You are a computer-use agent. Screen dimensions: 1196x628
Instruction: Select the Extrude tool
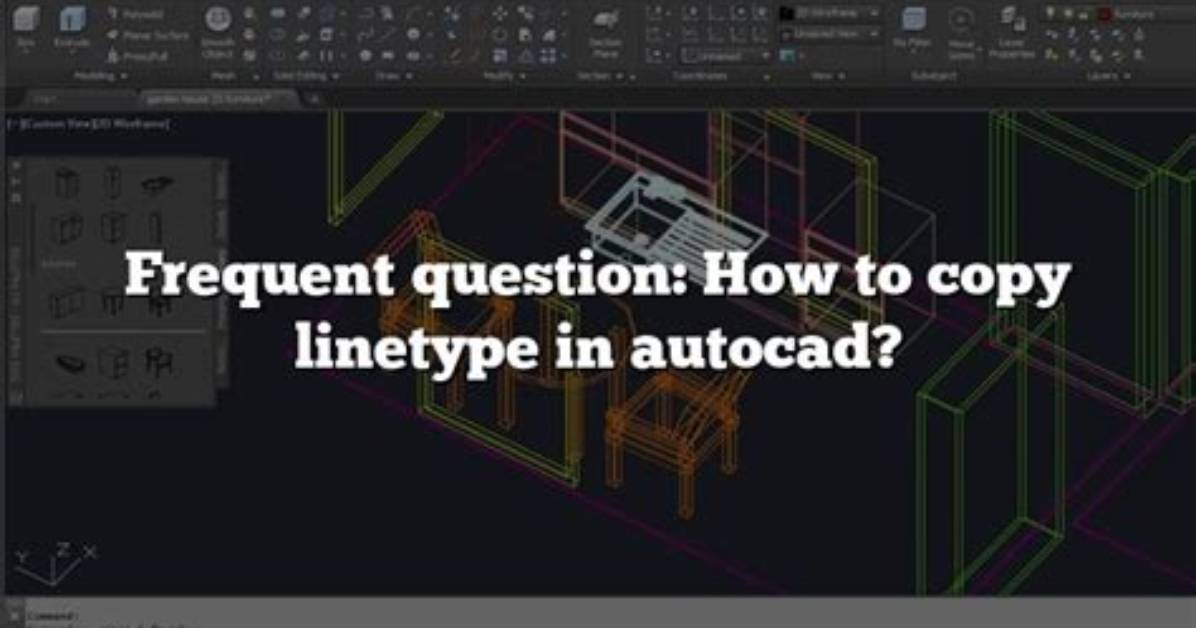(x=72, y=27)
